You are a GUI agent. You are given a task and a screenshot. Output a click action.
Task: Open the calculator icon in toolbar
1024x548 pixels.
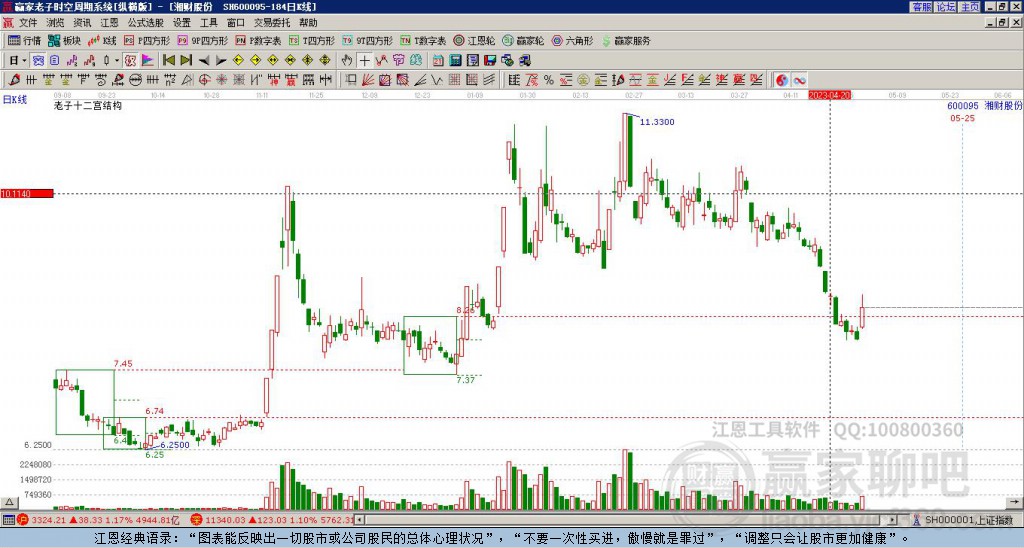456,60
